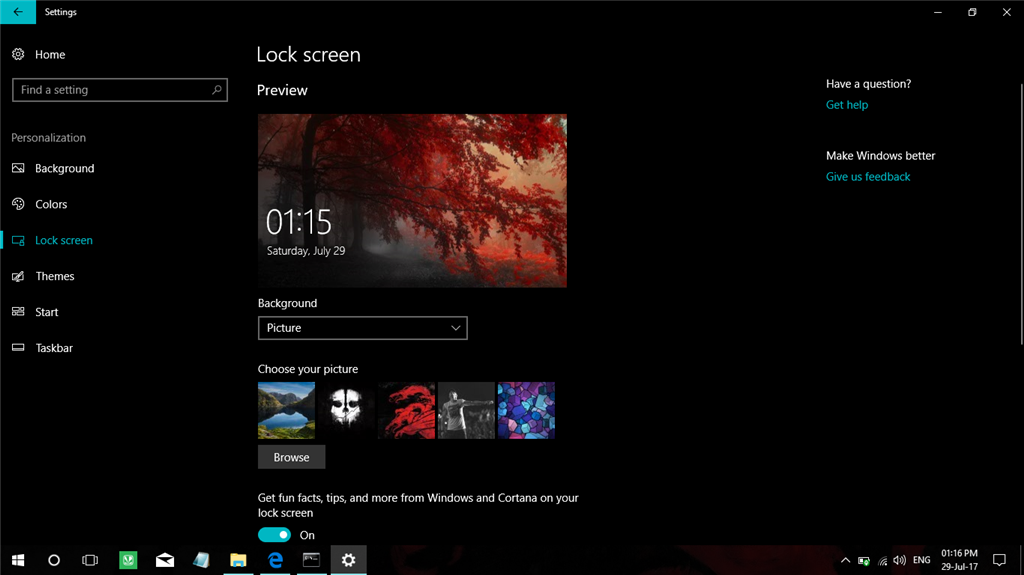Viewport: 1024px width, 575px height.
Task: Click the Taskbar icon in sidebar
Action: 18,348
